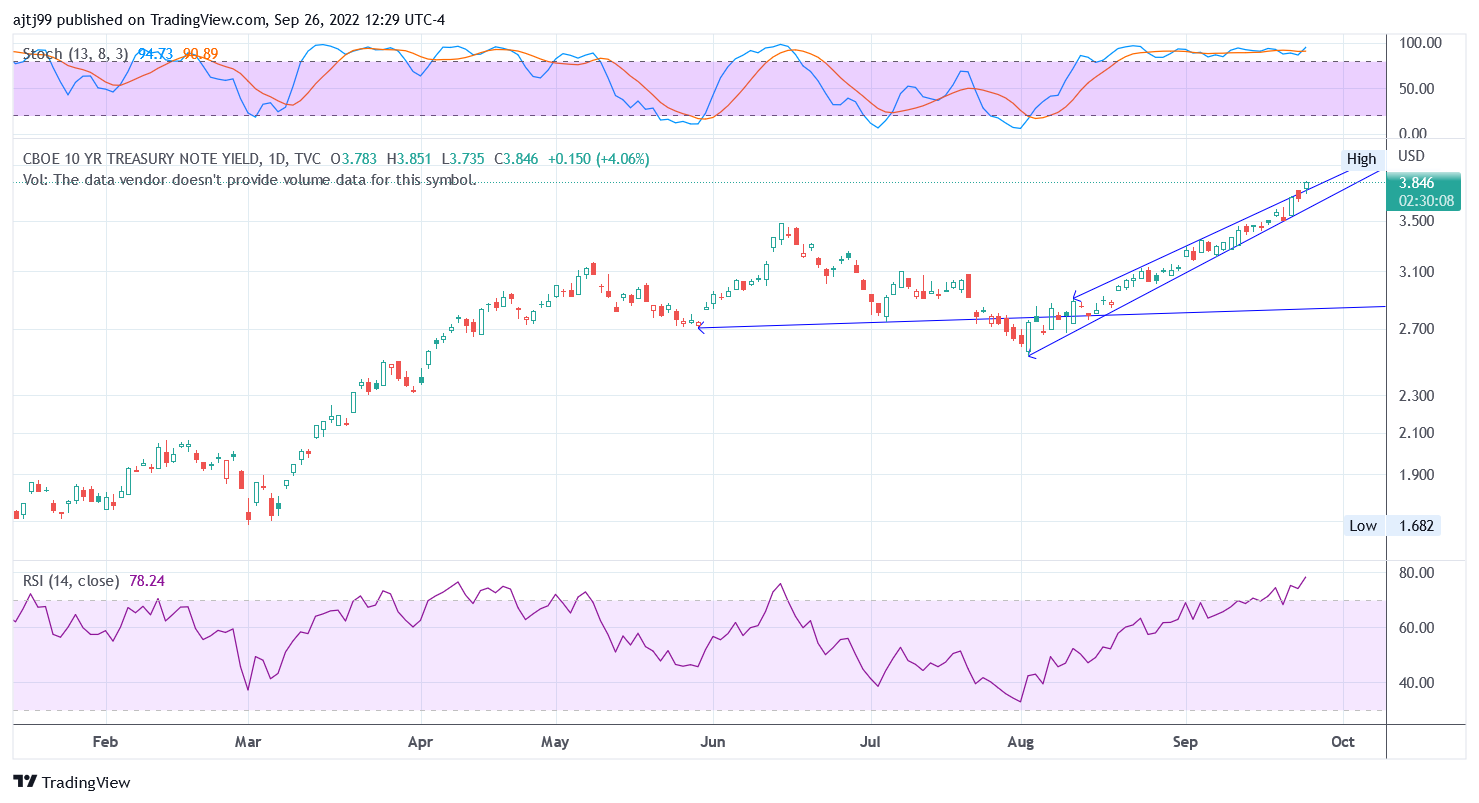The image size is (1479, 803).
Task: Click the Mar label on the time axis
Action: coord(247,742)
